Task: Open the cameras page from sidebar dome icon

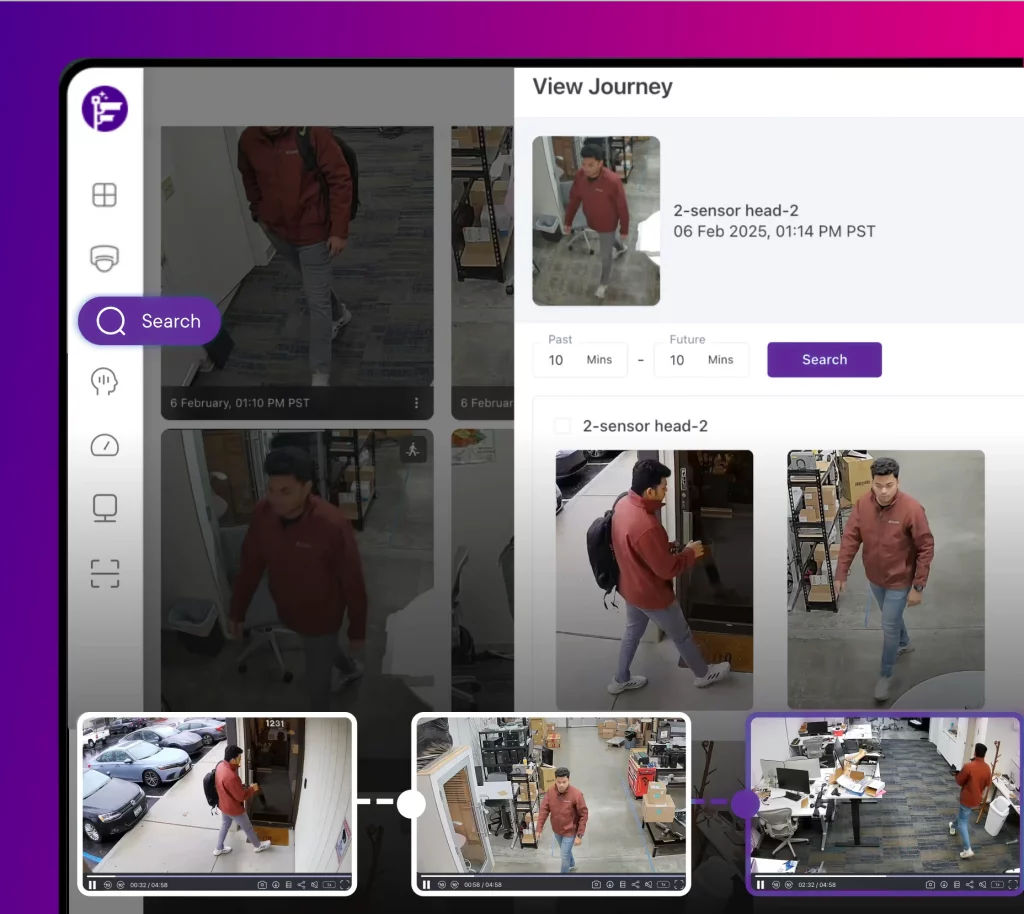Action: point(105,259)
